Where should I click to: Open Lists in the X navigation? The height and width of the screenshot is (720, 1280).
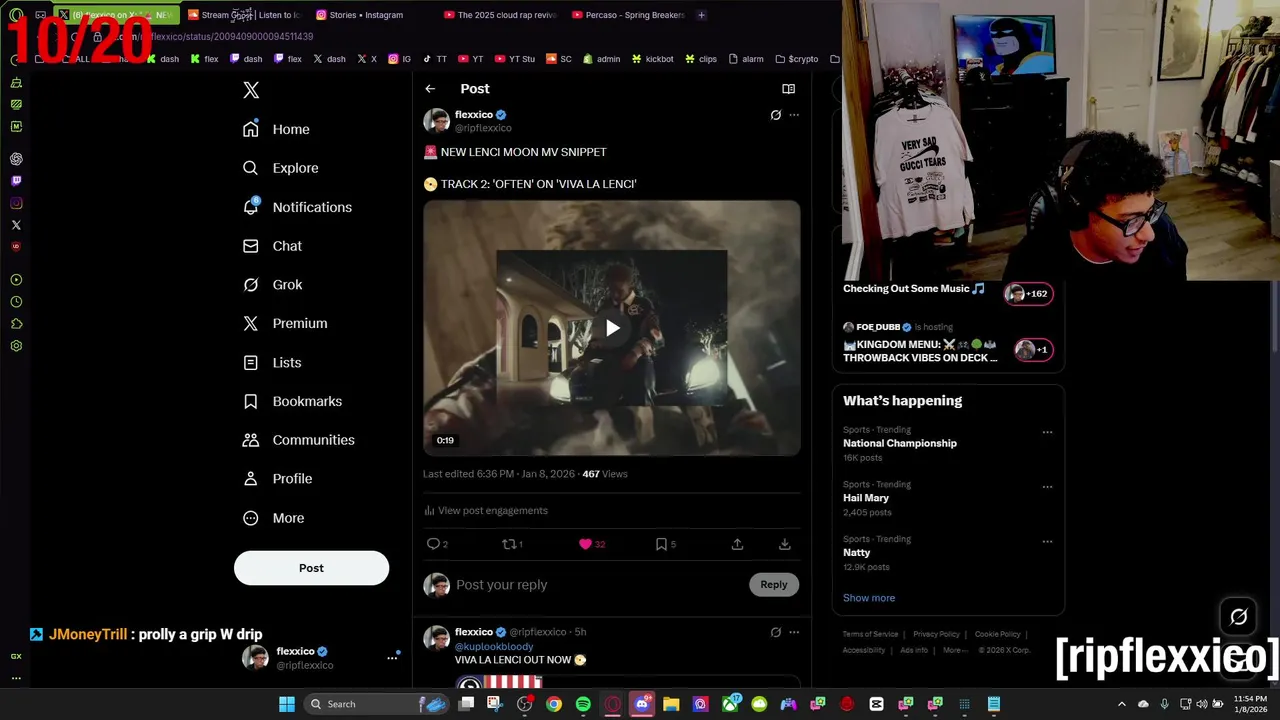pyautogui.click(x=272, y=362)
